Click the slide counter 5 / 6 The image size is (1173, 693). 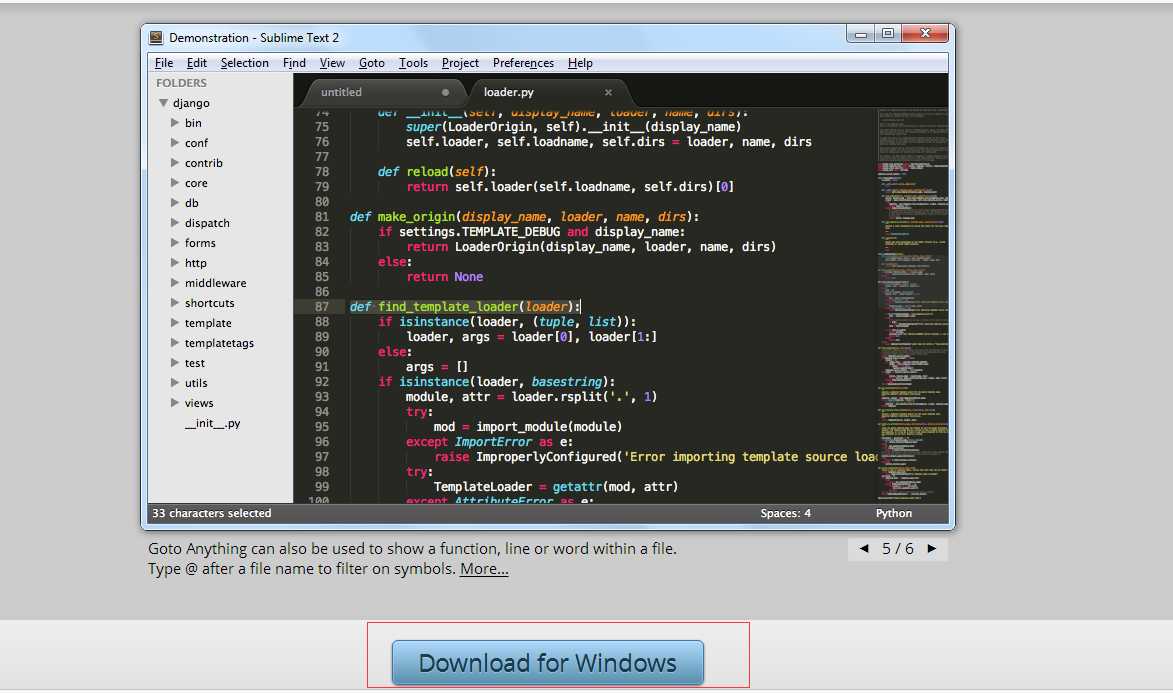[898, 549]
